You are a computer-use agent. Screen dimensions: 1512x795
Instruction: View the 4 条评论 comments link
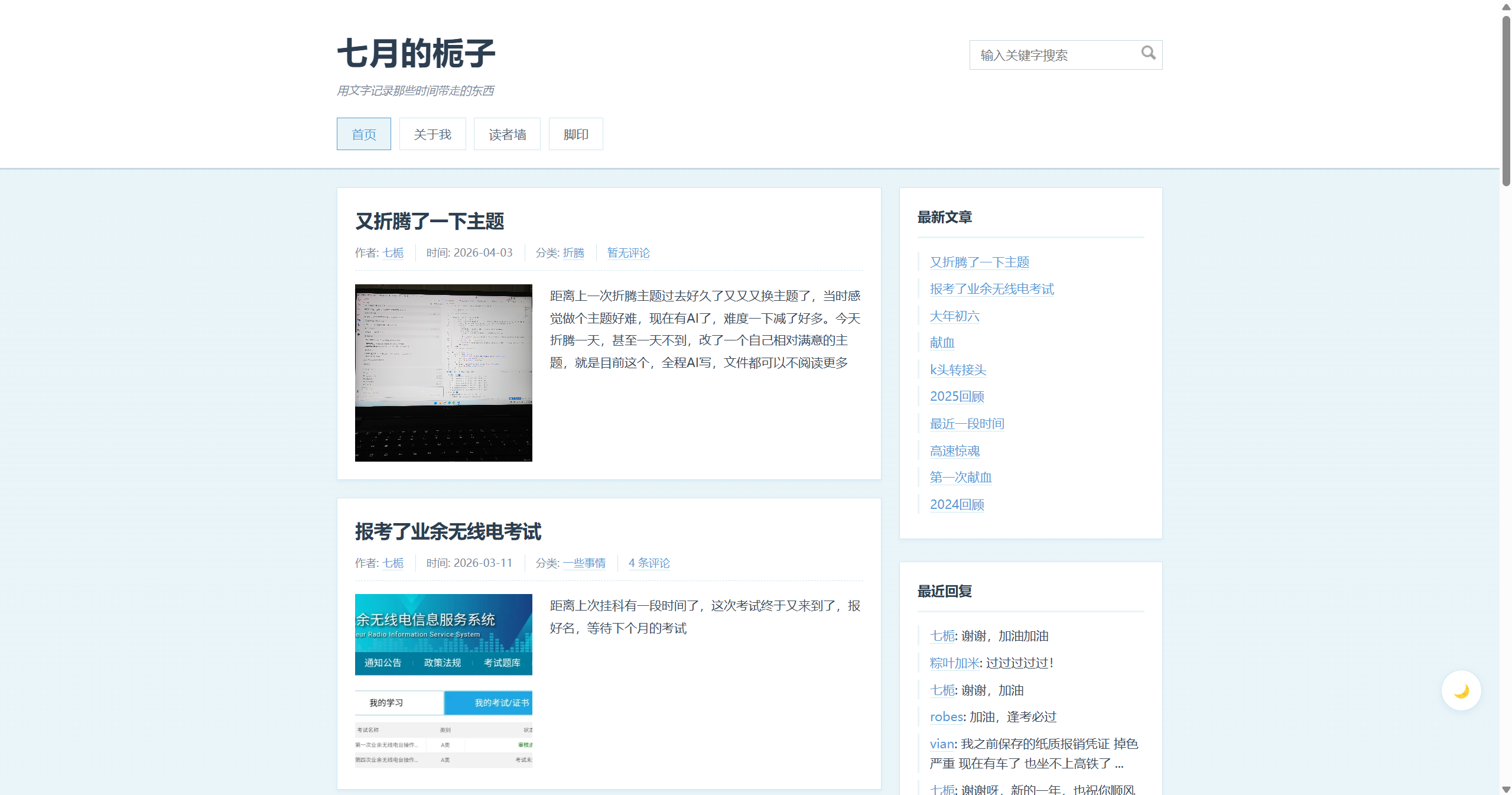point(648,563)
